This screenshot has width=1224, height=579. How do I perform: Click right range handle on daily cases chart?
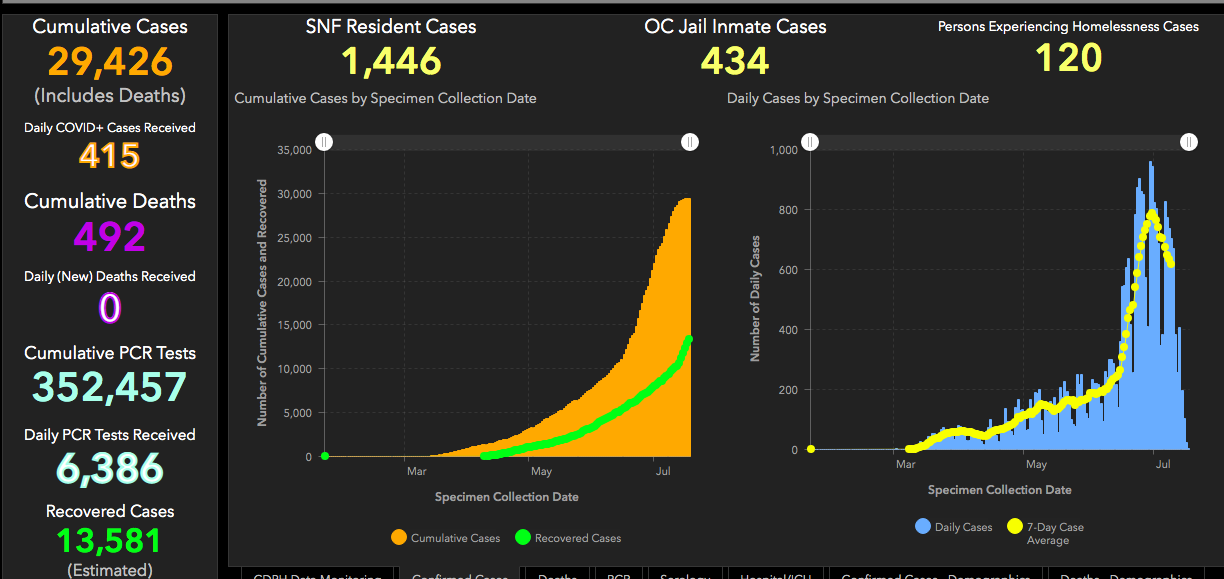[x=1188, y=142]
